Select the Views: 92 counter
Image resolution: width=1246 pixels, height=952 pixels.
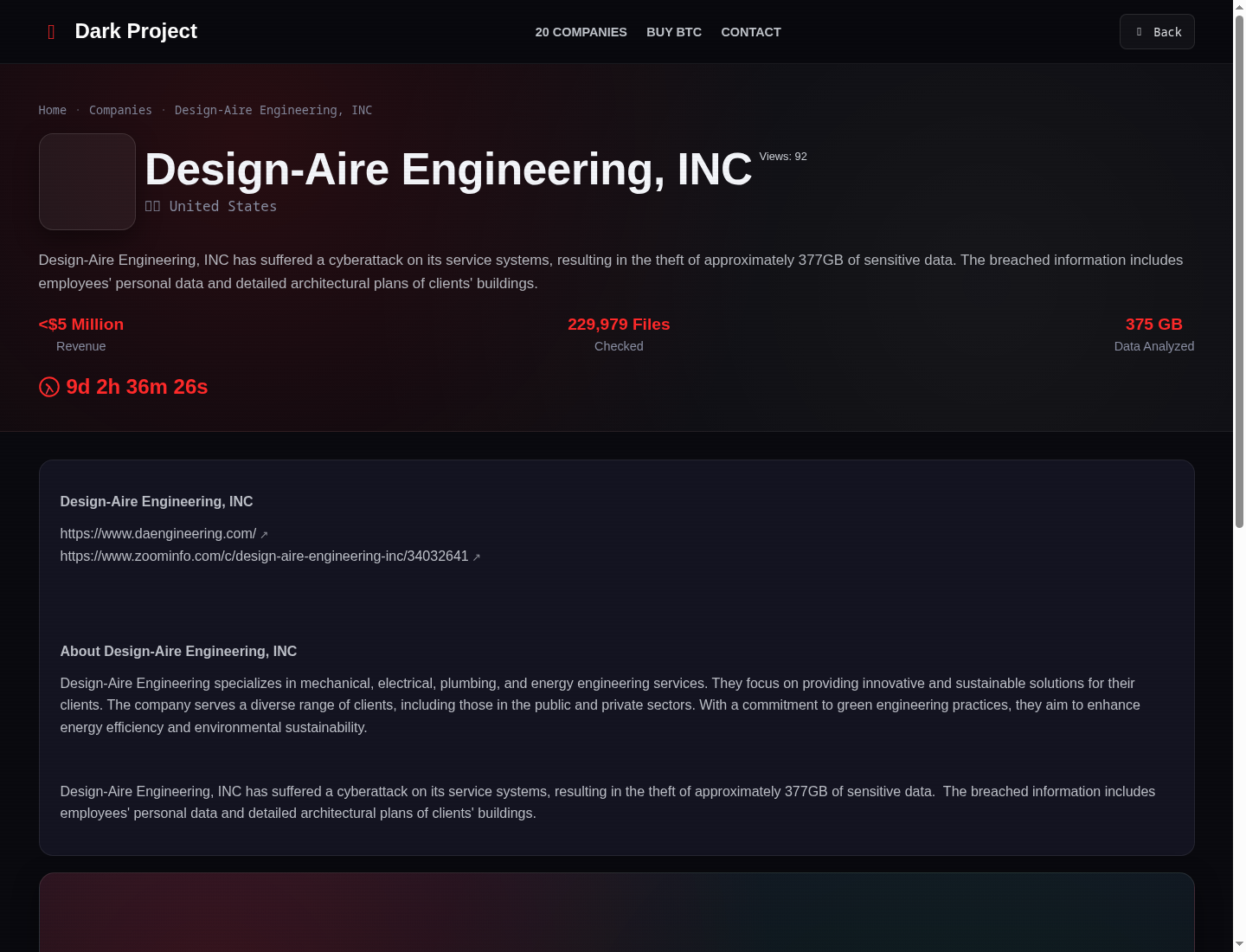[783, 157]
